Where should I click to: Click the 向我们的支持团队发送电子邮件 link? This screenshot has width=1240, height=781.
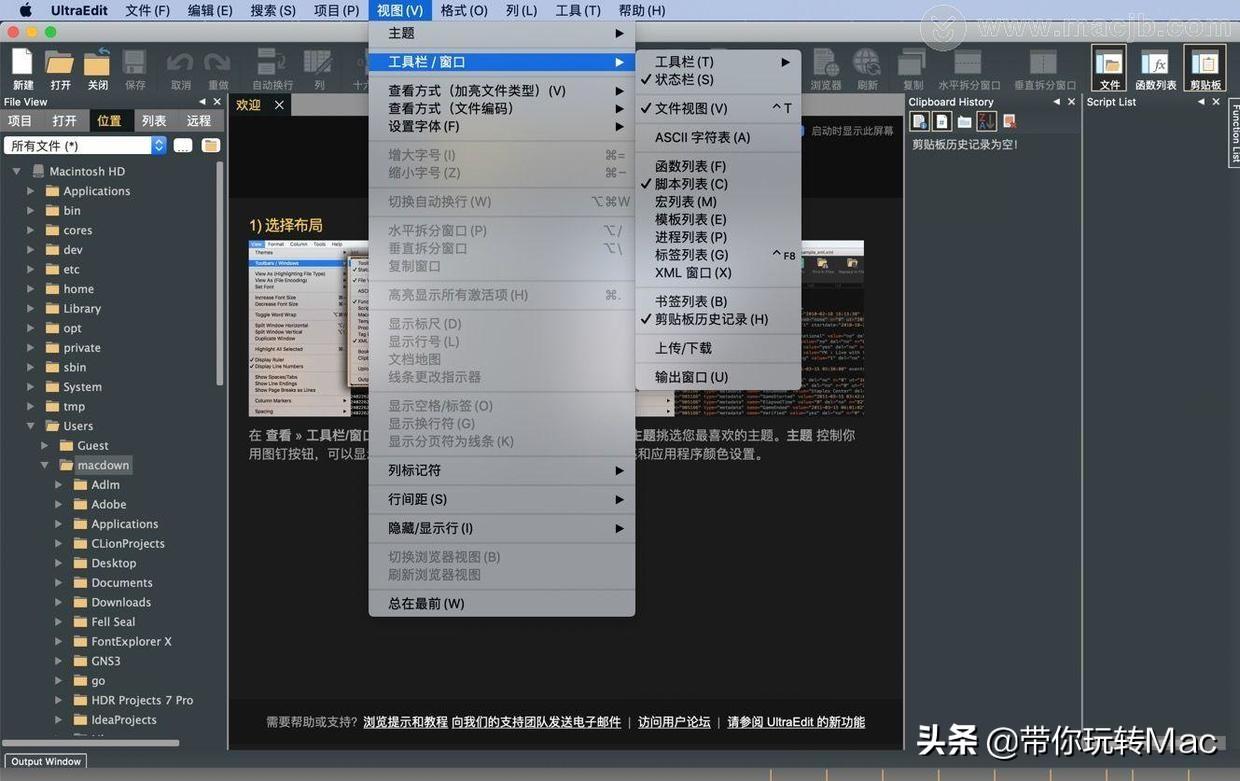[x=536, y=722]
